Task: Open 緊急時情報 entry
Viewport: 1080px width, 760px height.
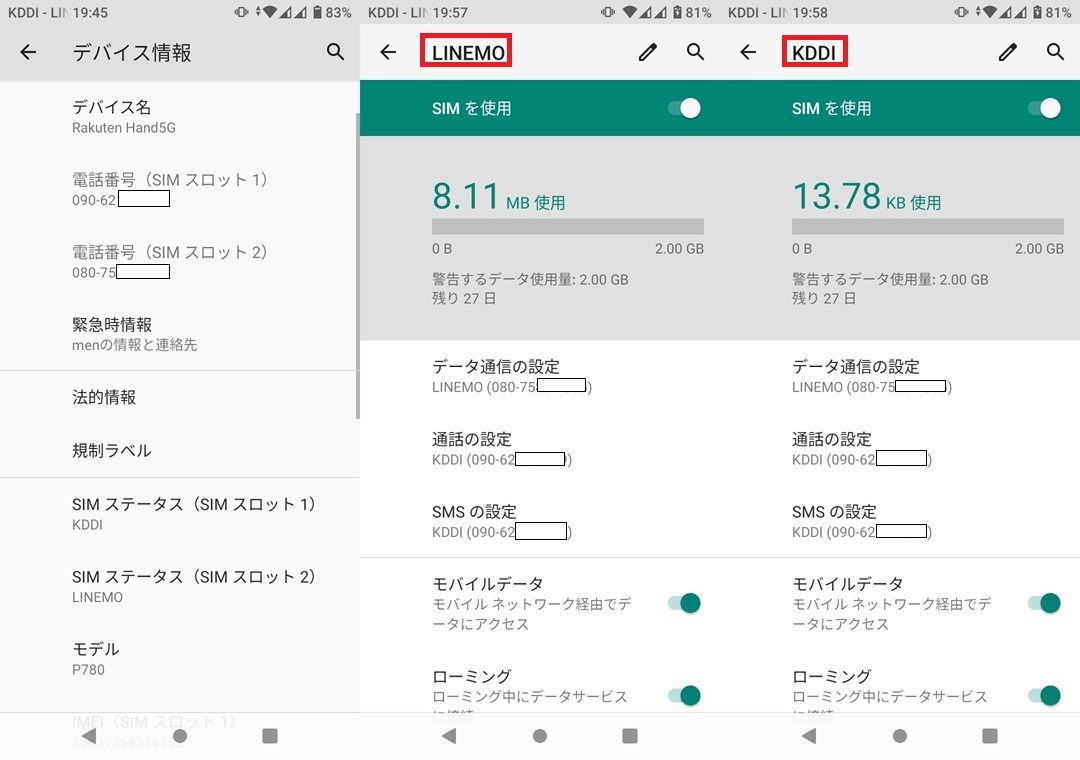Action: (x=179, y=334)
